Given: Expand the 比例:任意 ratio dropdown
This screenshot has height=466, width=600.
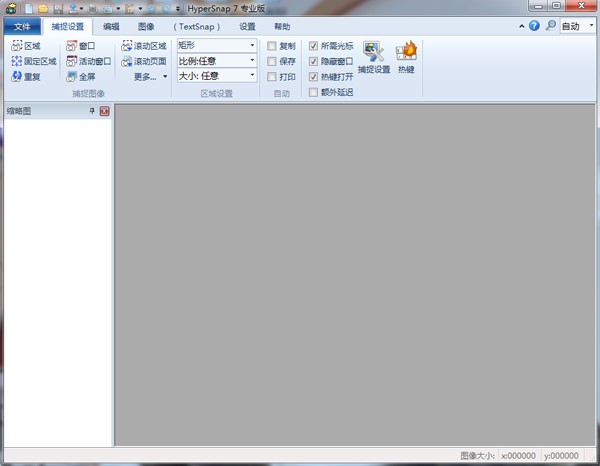Looking at the screenshot, I should [x=216, y=60].
